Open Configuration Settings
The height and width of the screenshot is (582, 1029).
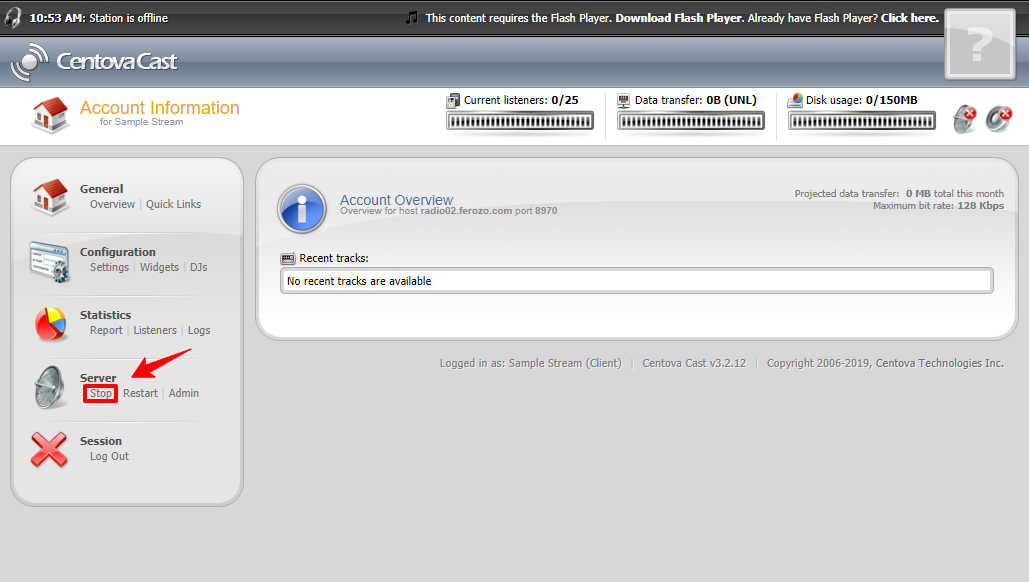click(110, 267)
